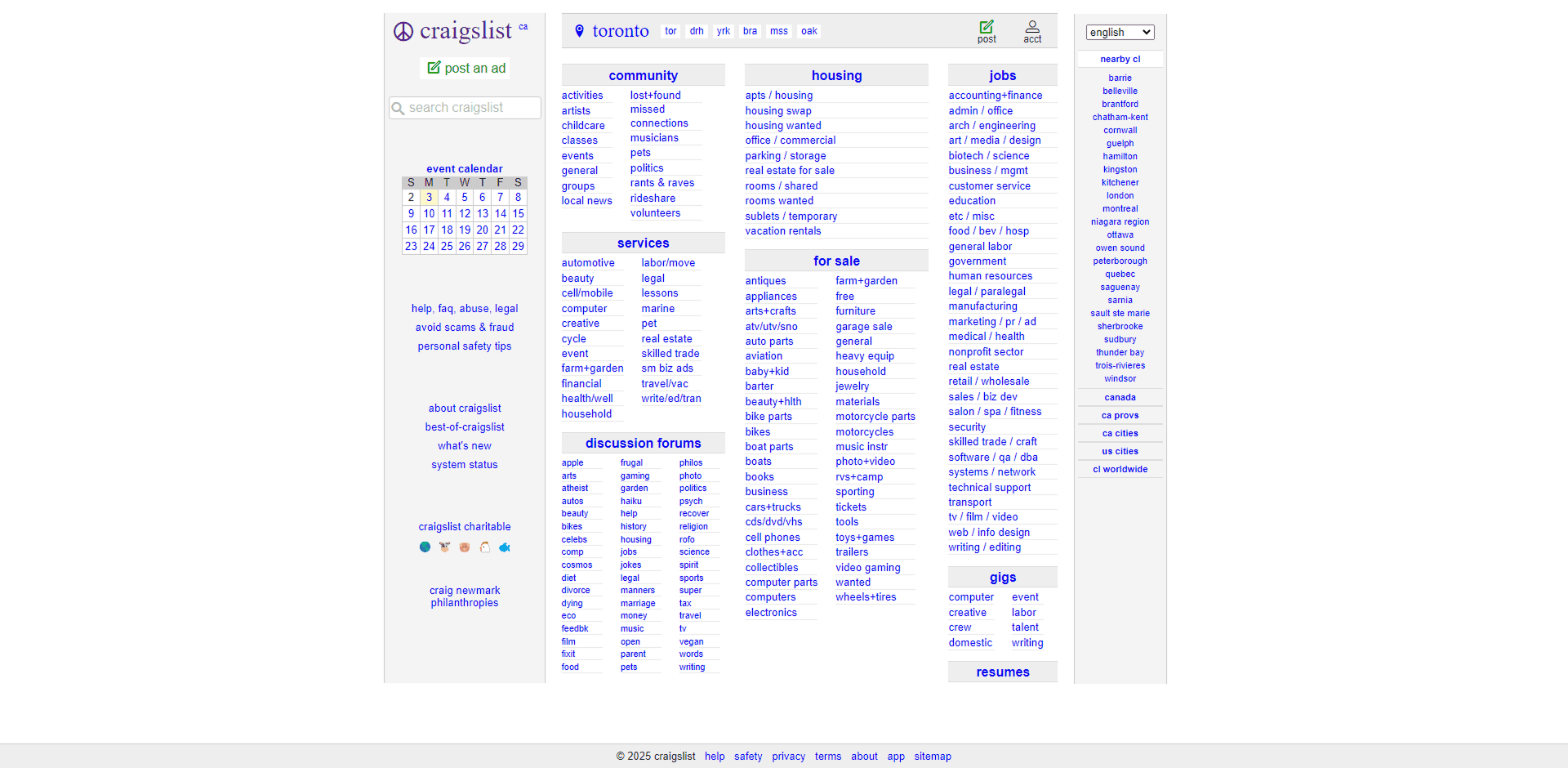Click the globe icon under craigslist charitable
Image resolution: width=1568 pixels, height=768 pixels.
pyautogui.click(x=425, y=547)
